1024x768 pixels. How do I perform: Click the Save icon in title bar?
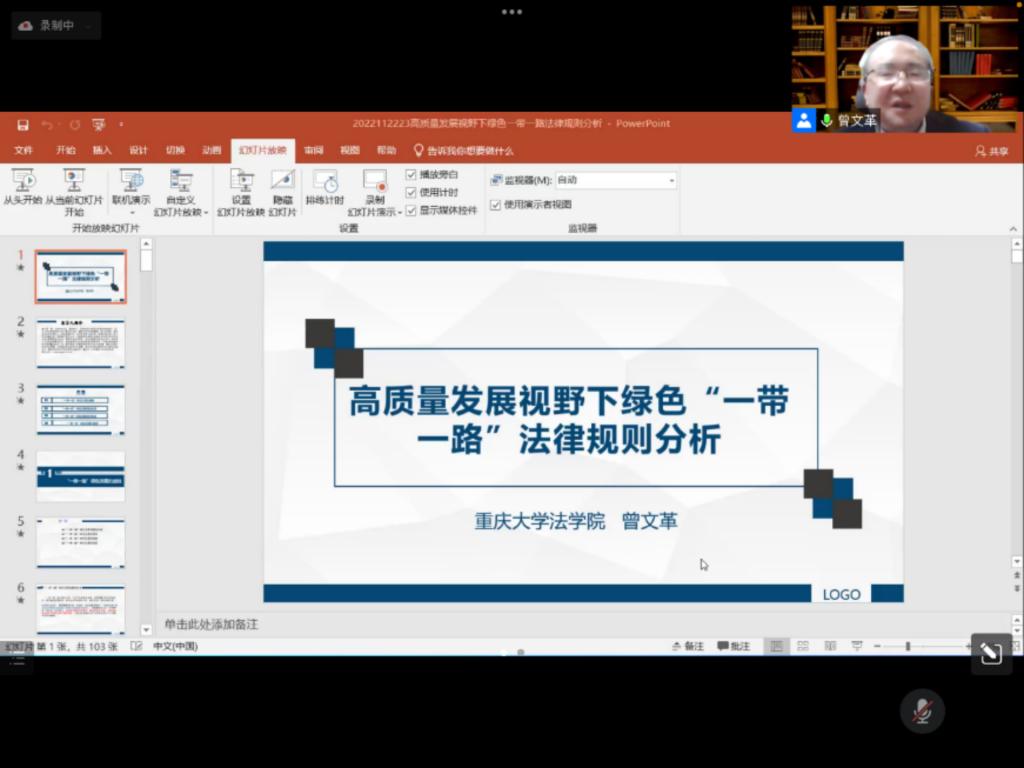pyautogui.click(x=23, y=124)
